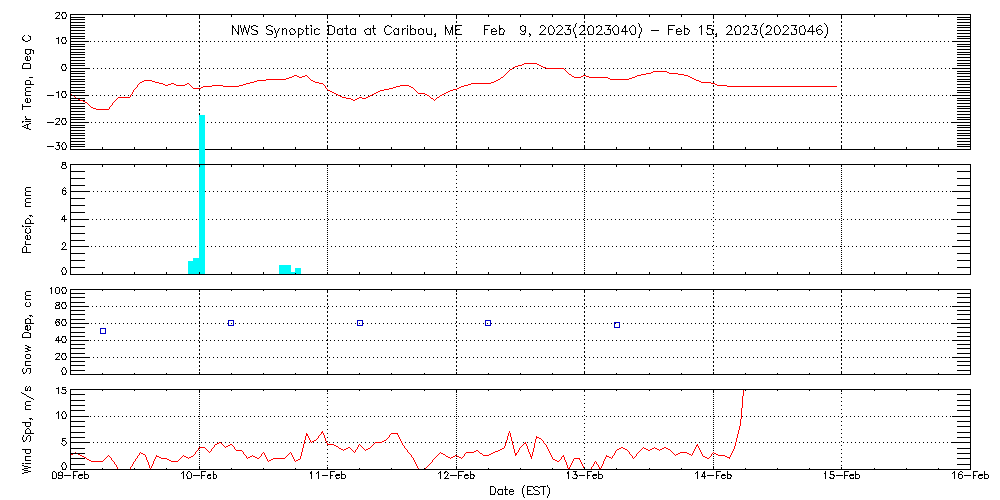Click the 14-Feb date tick label
Viewport: 1000px width, 500px height.
pos(714,479)
